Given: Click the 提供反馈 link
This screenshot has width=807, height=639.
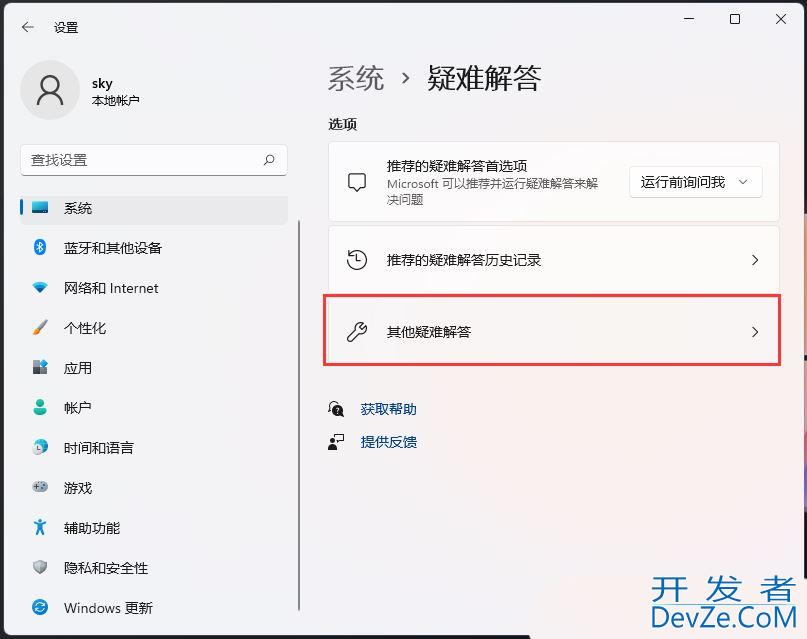Looking at the screenshot, I should tap(389, 442).
